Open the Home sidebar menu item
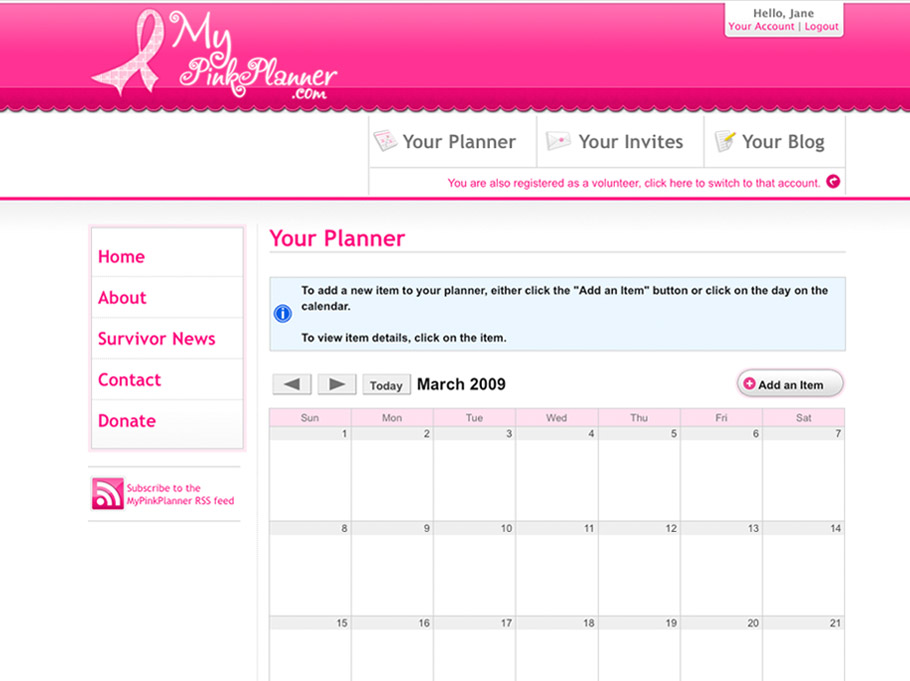The image size is (910, 681). pyautogui.click(x=121, y=257)
